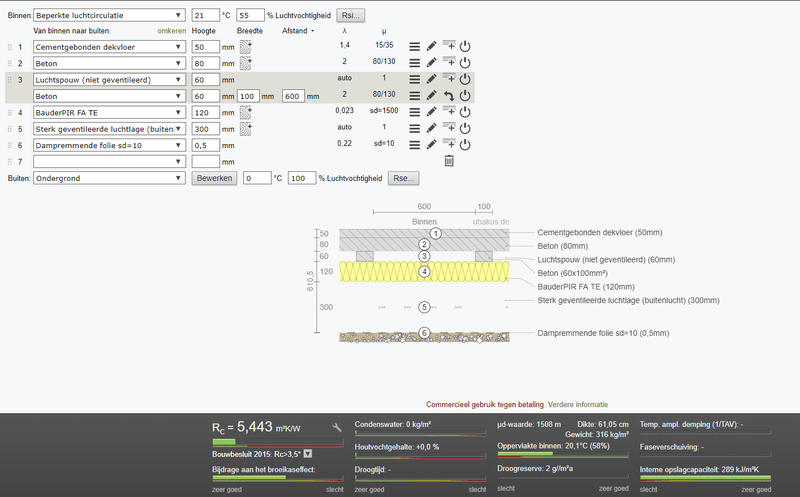Image resolution: width=800 pixels, height=497 pixels.
Task: Open Verdere informatie link
Action: [x=578, y=404]
